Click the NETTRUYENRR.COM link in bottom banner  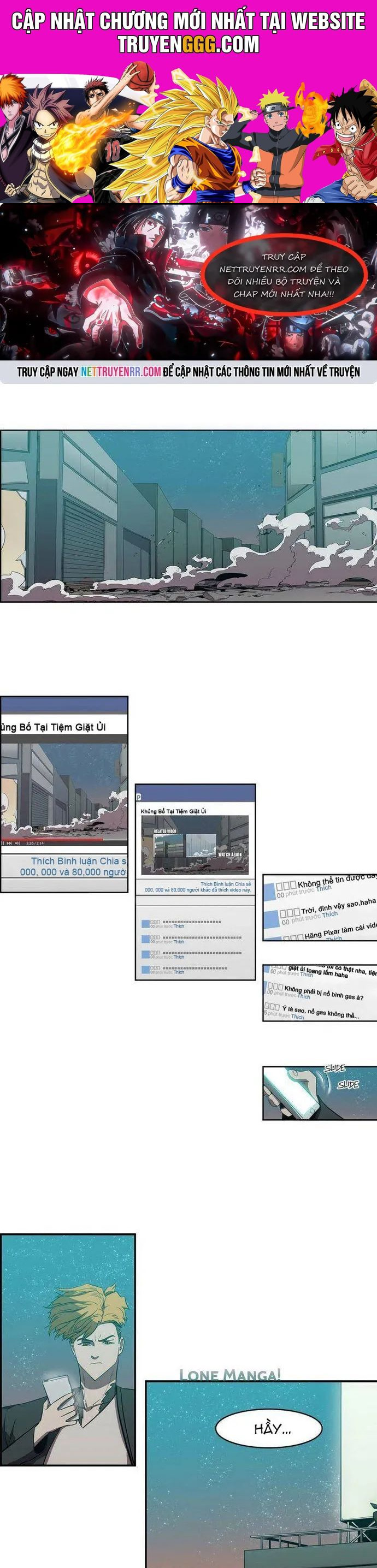pos(121,371)
